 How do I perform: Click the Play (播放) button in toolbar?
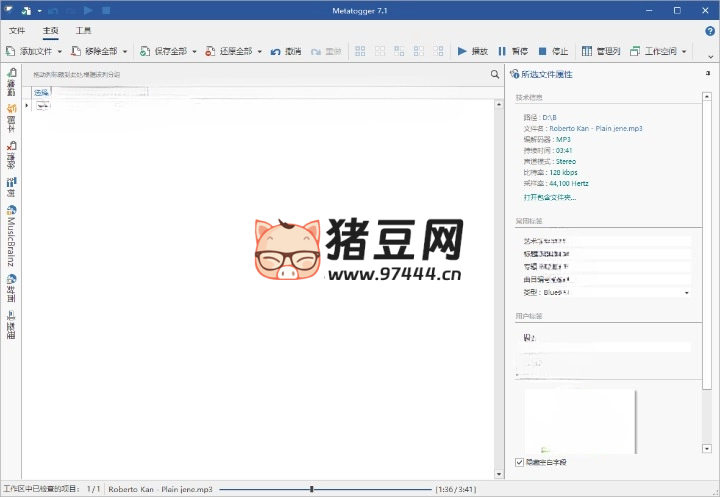click(x=472, y=51)
